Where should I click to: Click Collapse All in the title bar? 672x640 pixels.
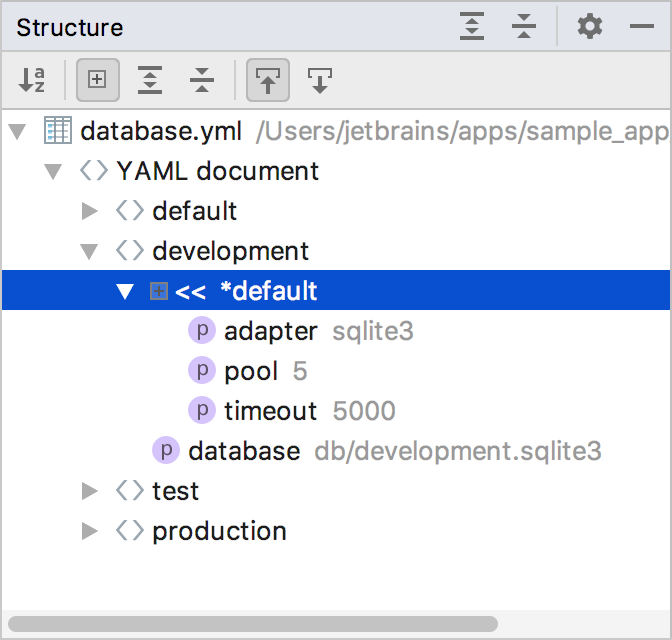click(524, 26)
